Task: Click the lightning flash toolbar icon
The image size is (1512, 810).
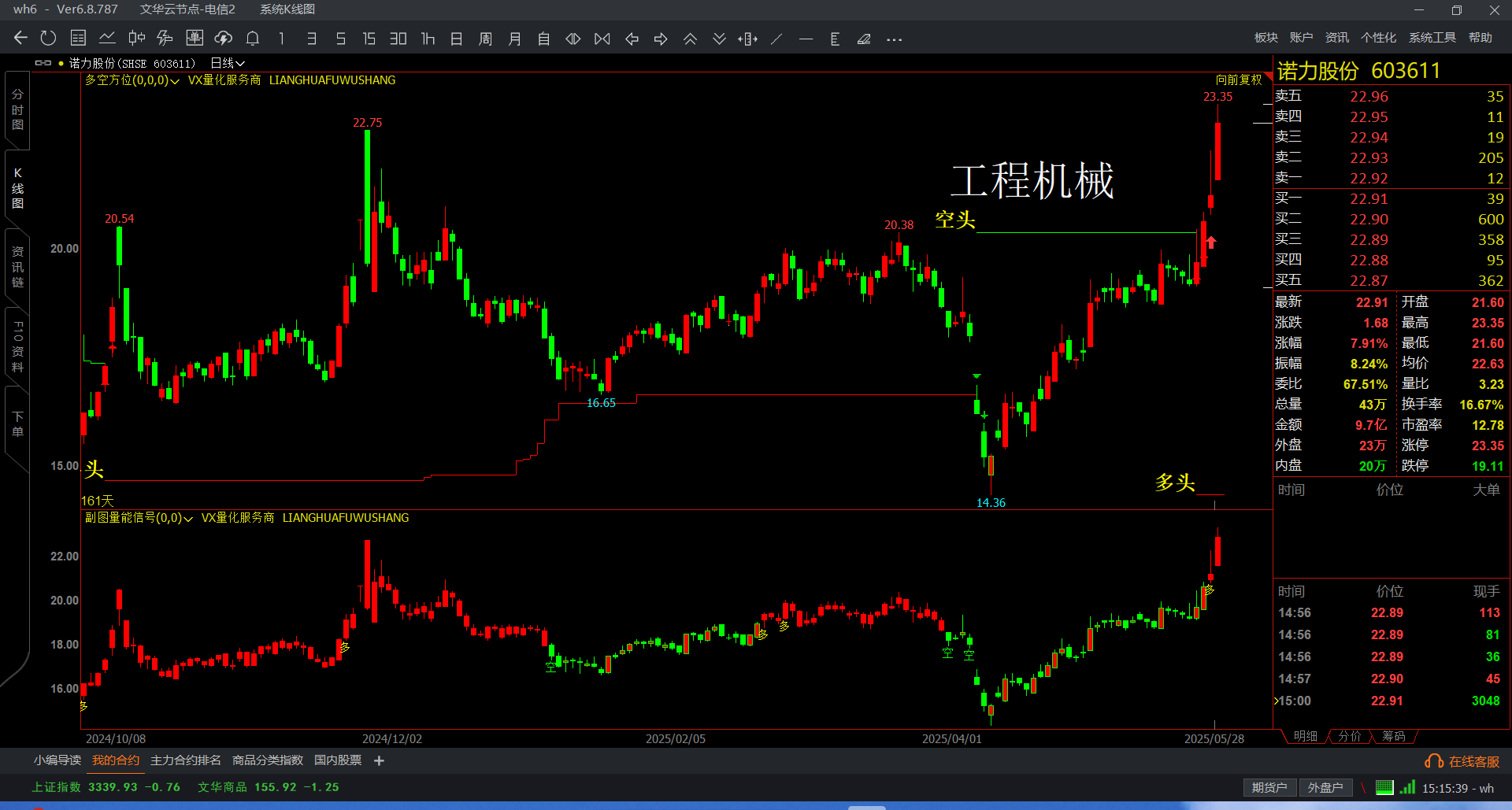Action: (165, 38)
